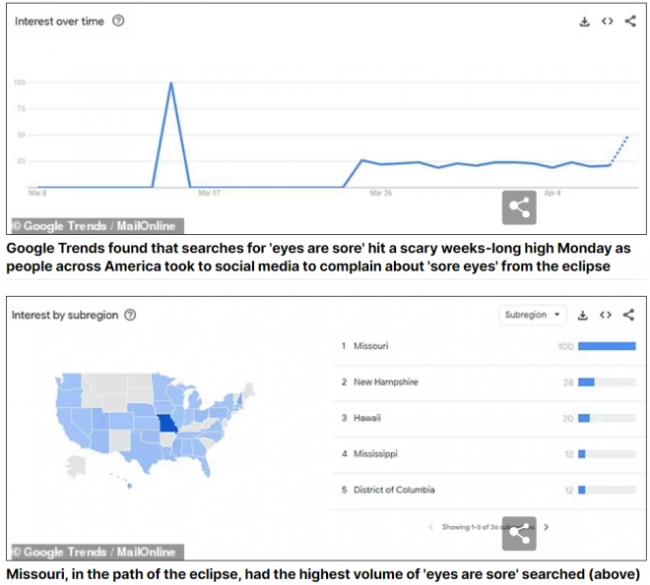Go to previous page of subregion results
The width and height of the screenshot is (650, 585).
click(431, 526)
